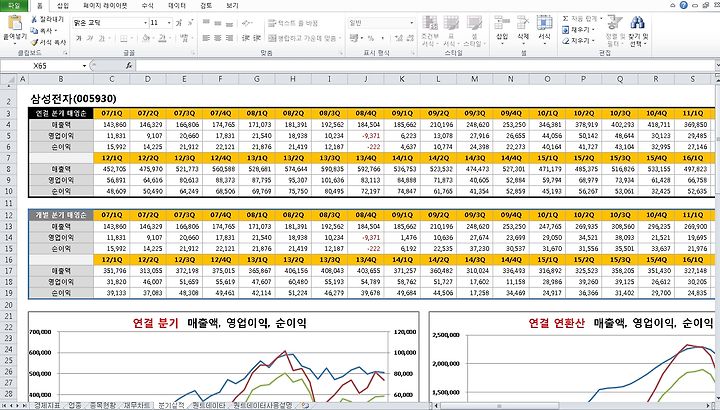Open Cell Styles (셀 스타일)
This screenshot has width=720, height=410.
pos(474,31)
